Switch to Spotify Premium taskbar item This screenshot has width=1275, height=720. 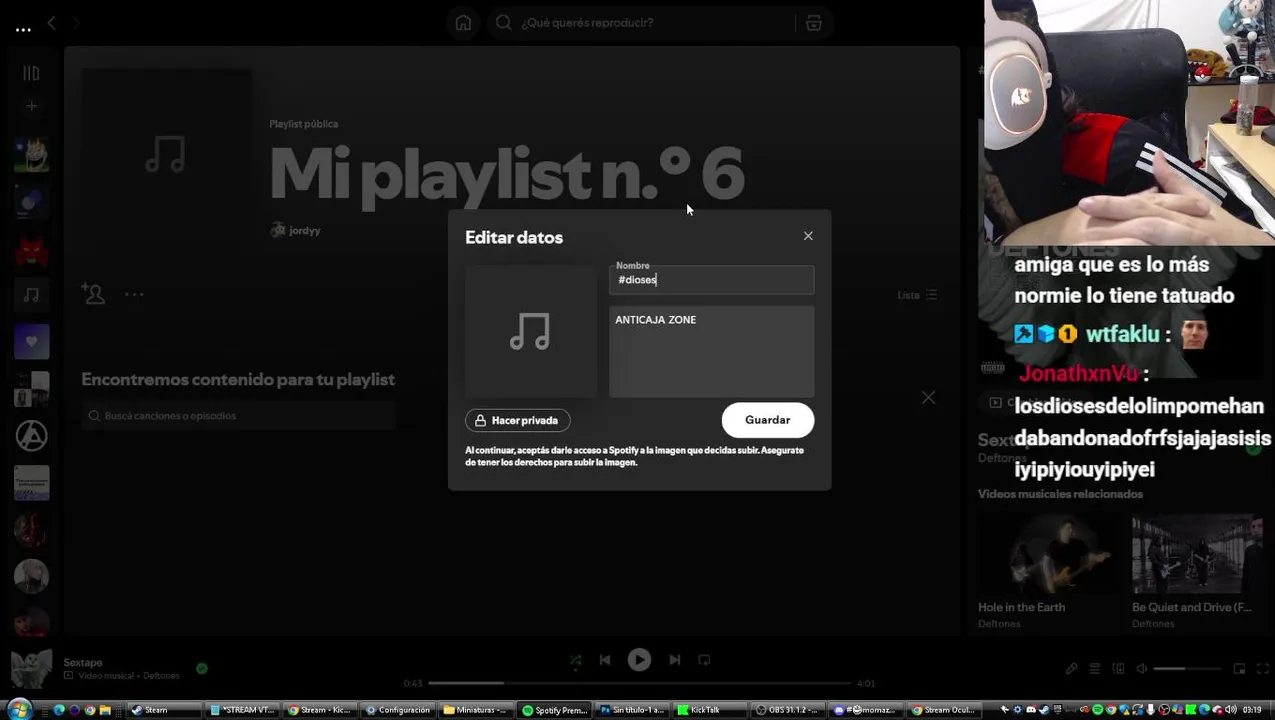(x=555, y=710)
